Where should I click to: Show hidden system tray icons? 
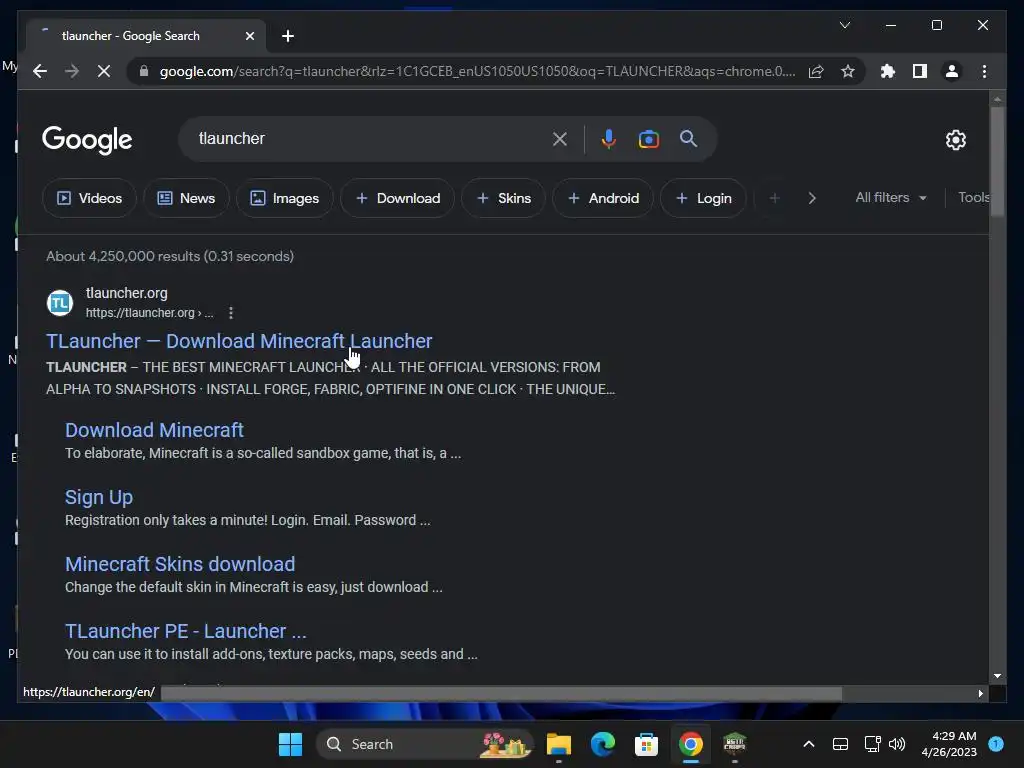point(808,744)
